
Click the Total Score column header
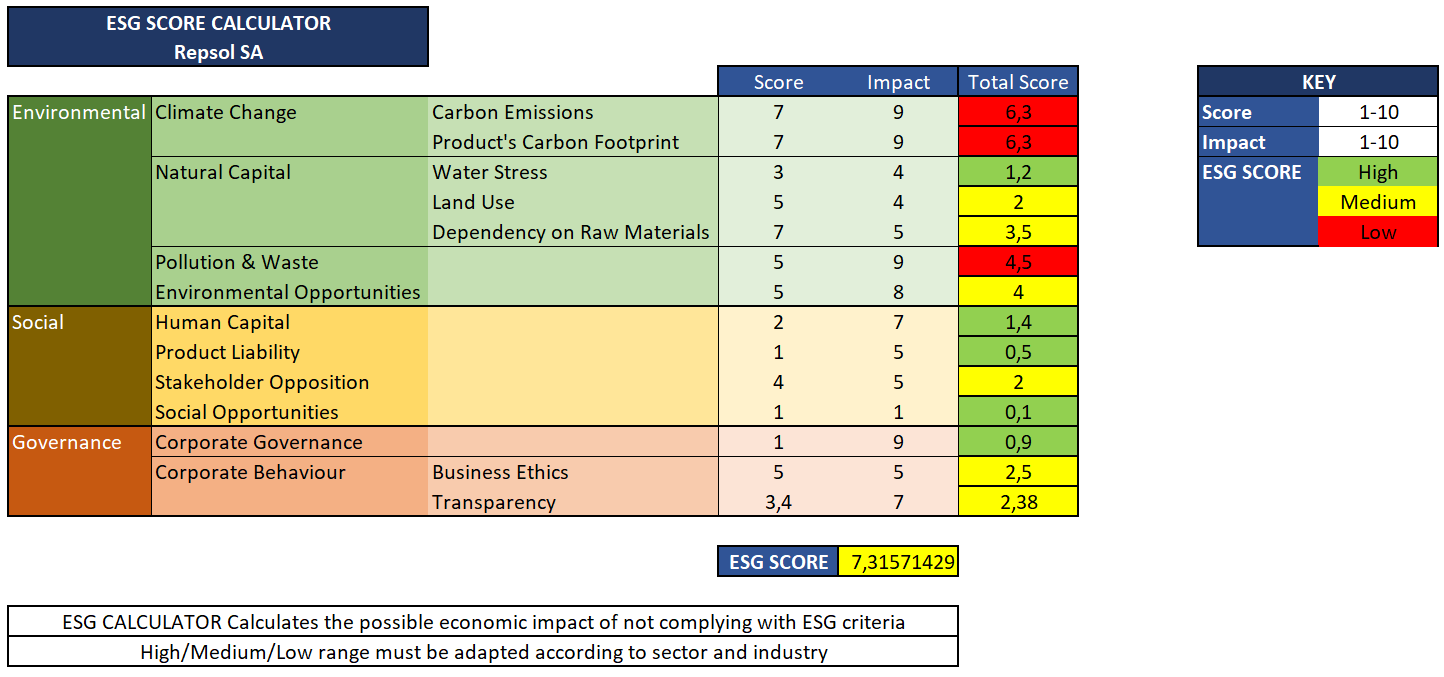pyautogui.click(x=1017, y=82)
